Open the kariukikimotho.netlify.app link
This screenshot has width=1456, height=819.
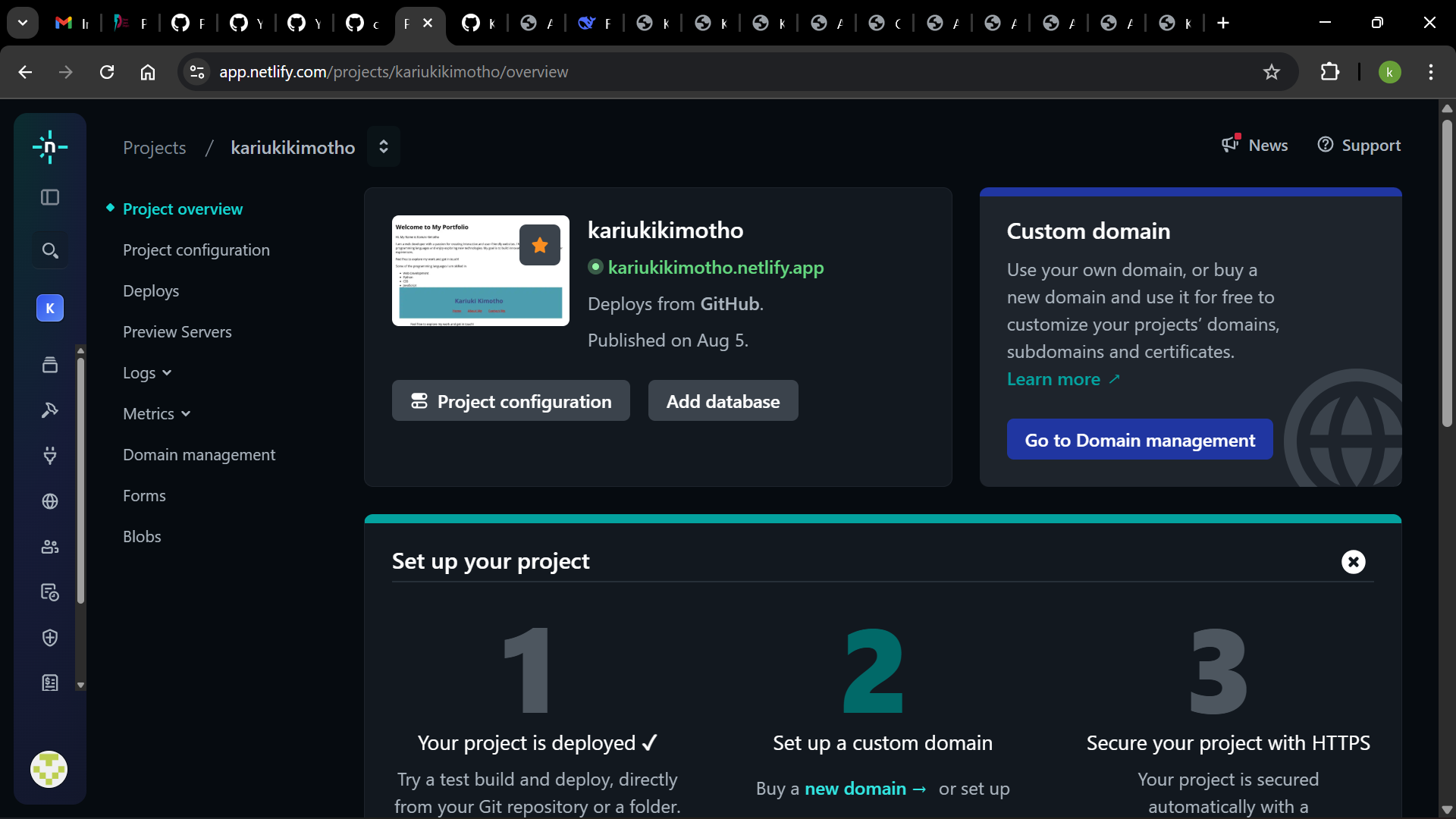[x=716, y=268]
